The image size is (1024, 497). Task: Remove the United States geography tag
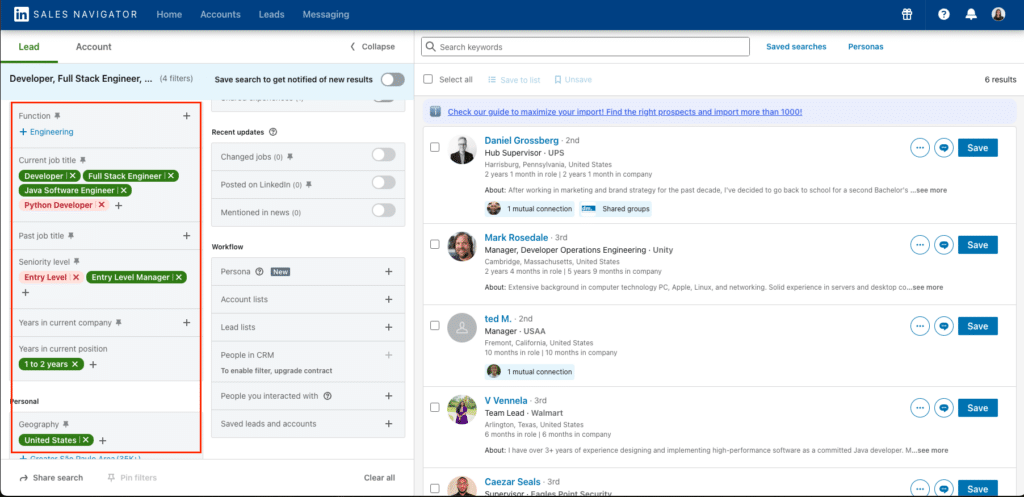click(x=86, y=440)
